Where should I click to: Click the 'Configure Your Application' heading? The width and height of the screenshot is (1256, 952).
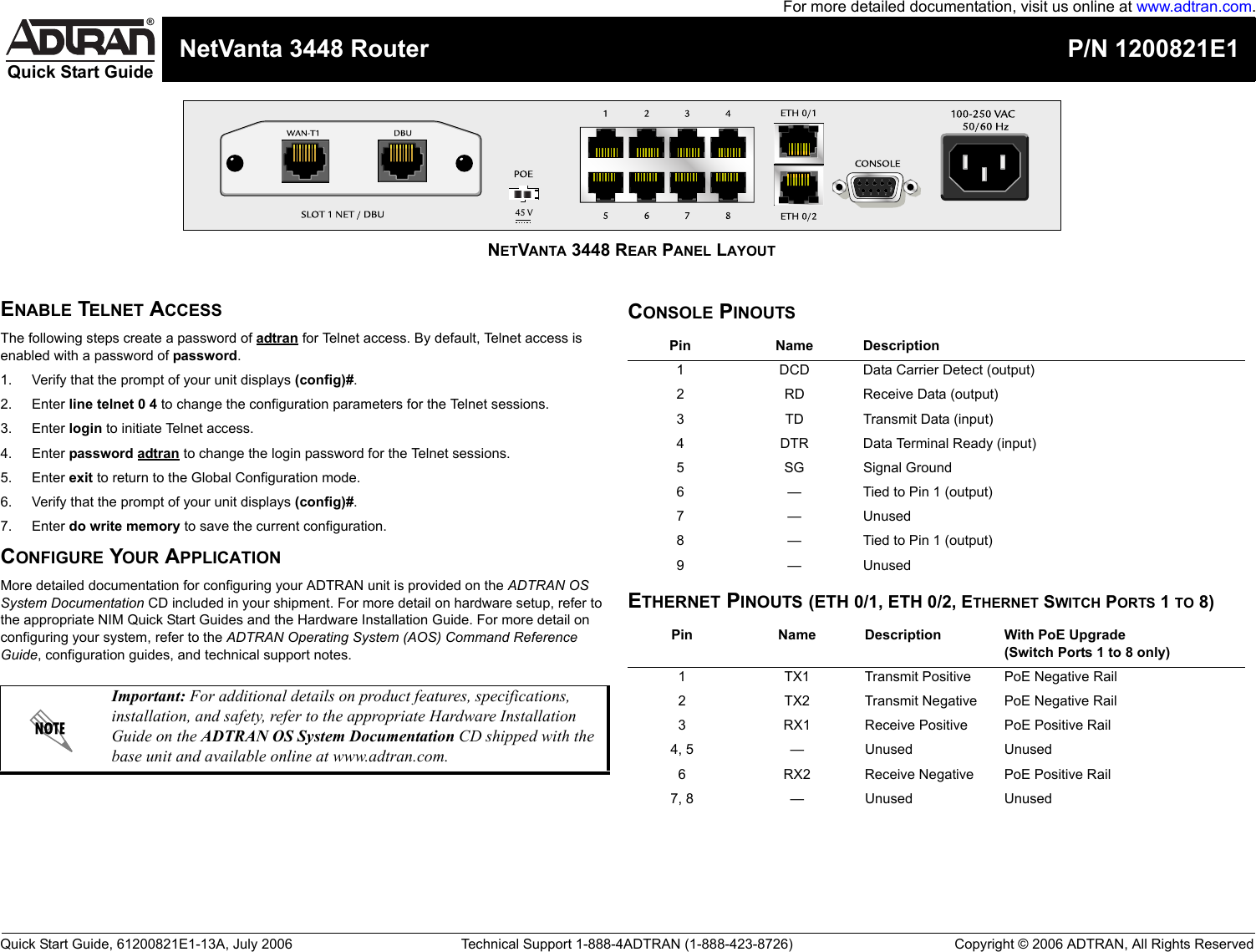141,557
